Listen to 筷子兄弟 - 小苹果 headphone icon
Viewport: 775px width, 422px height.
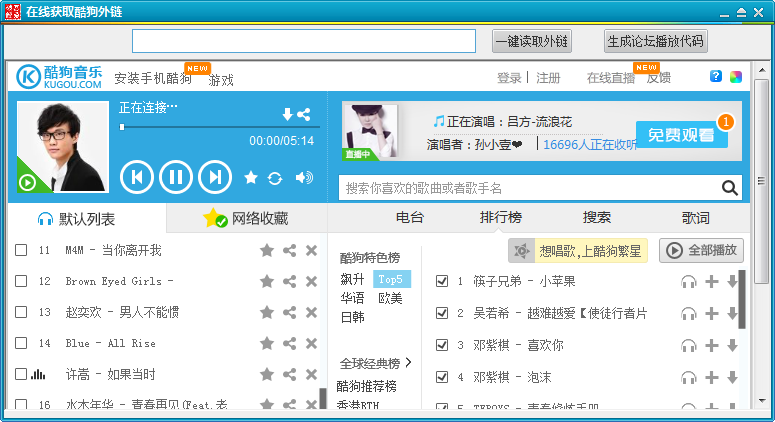coord(689,282)
